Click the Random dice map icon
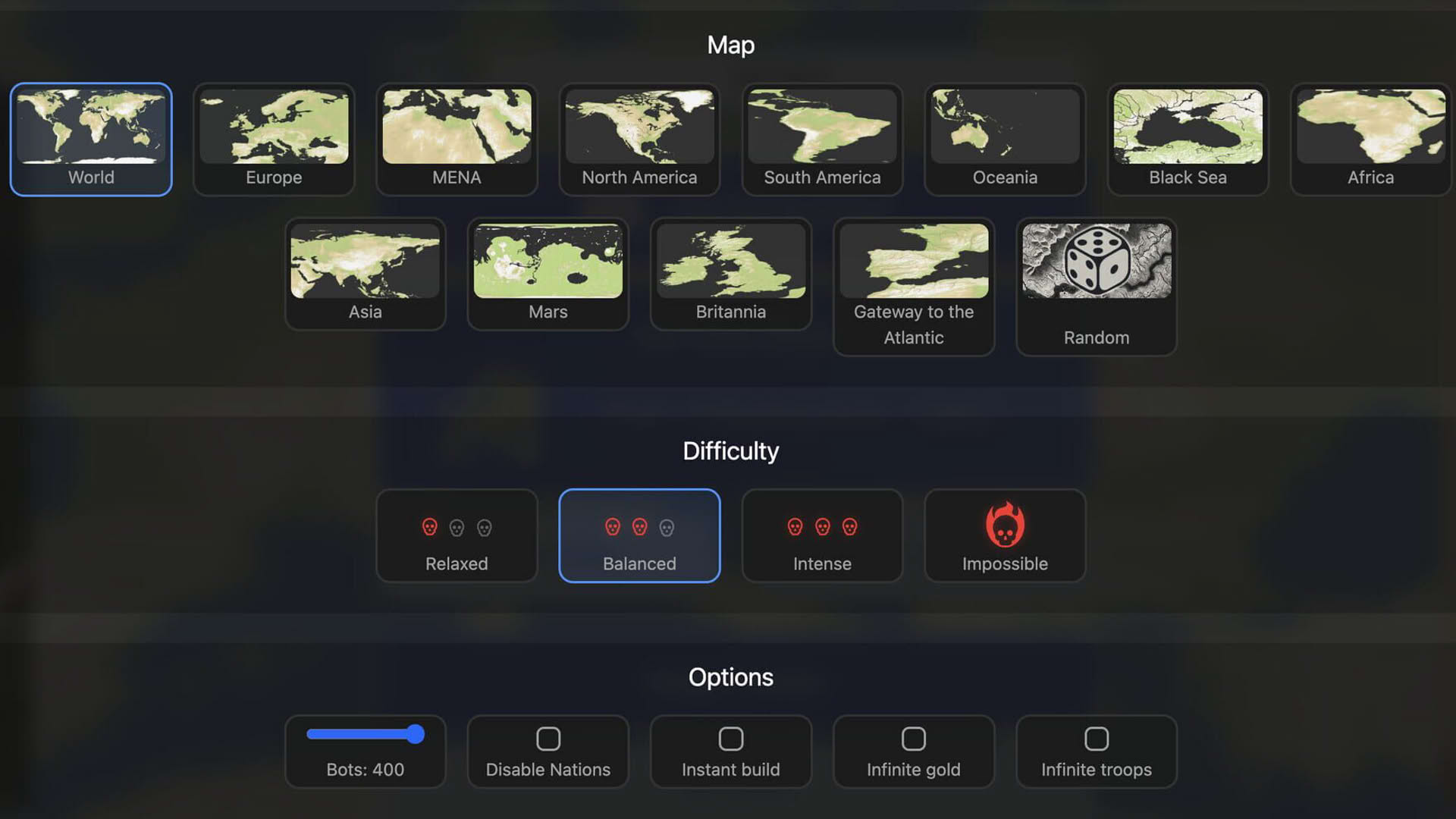The height and width of the screenshot is (819, 1456). click(x=1097, y=261)
